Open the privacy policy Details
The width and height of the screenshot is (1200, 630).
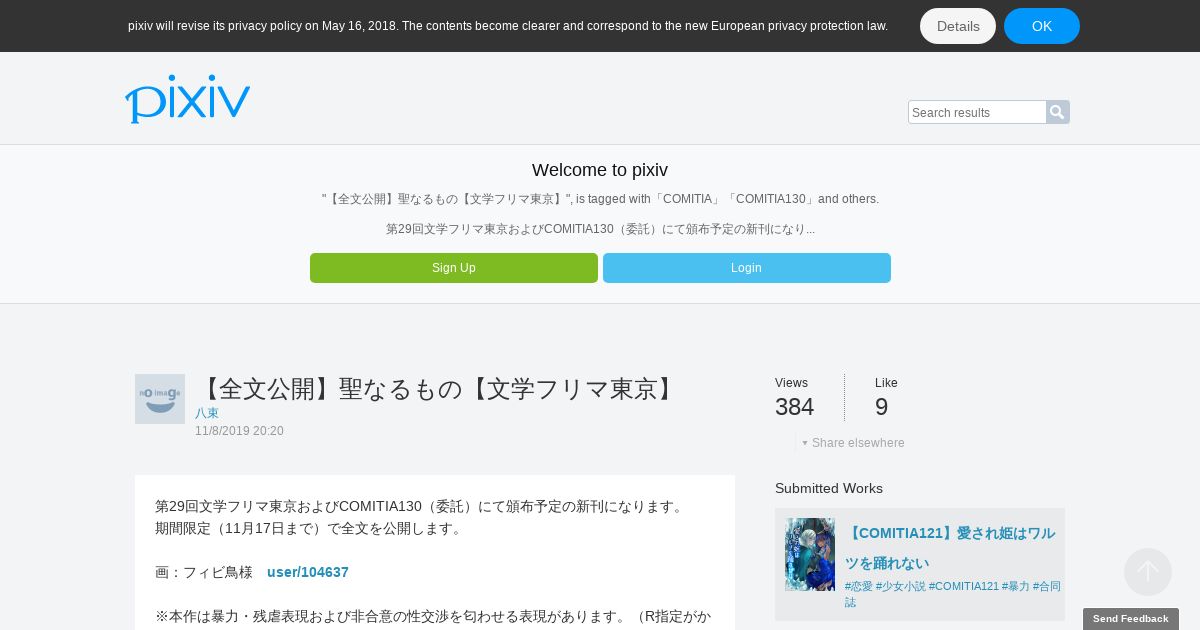(958, 26)
